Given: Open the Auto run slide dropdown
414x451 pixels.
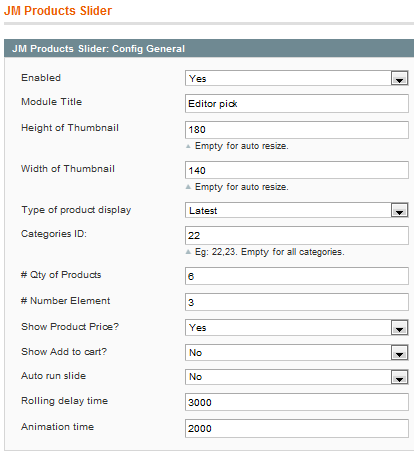Looking at the screenshot, I should click(x=297, y=377).
